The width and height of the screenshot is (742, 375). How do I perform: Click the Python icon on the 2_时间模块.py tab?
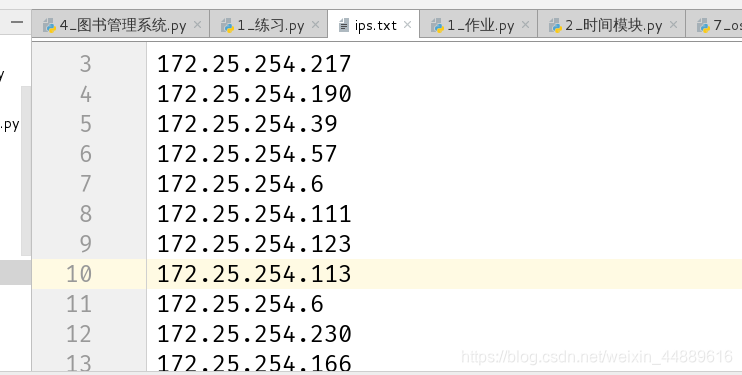tap(555, 25)
